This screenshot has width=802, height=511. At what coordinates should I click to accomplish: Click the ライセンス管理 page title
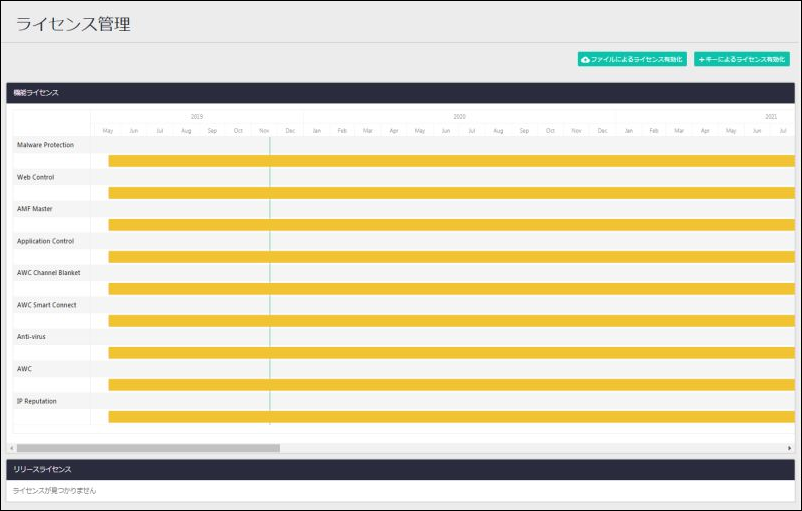(73, 24)
